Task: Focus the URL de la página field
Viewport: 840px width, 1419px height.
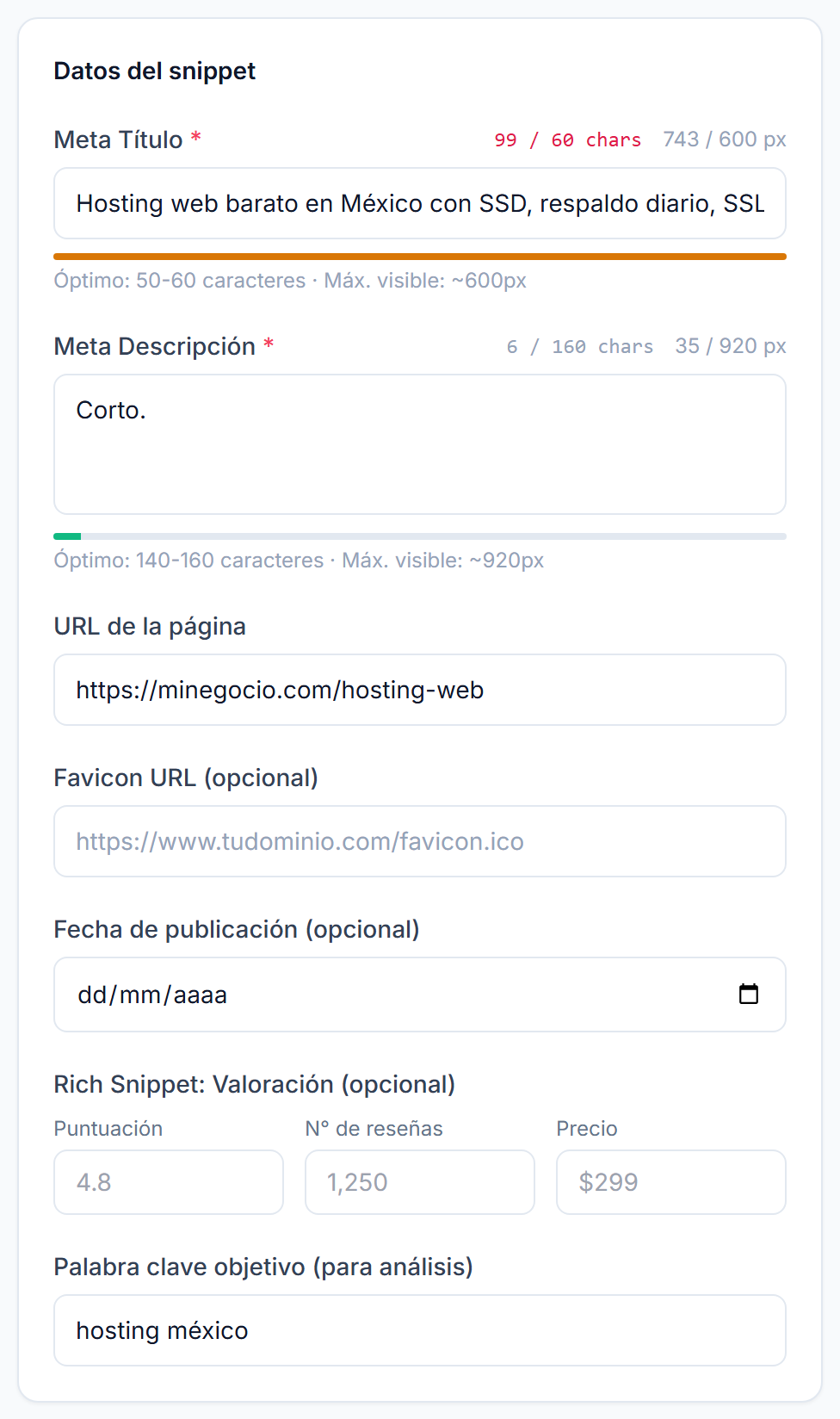Action: (420, 690)
